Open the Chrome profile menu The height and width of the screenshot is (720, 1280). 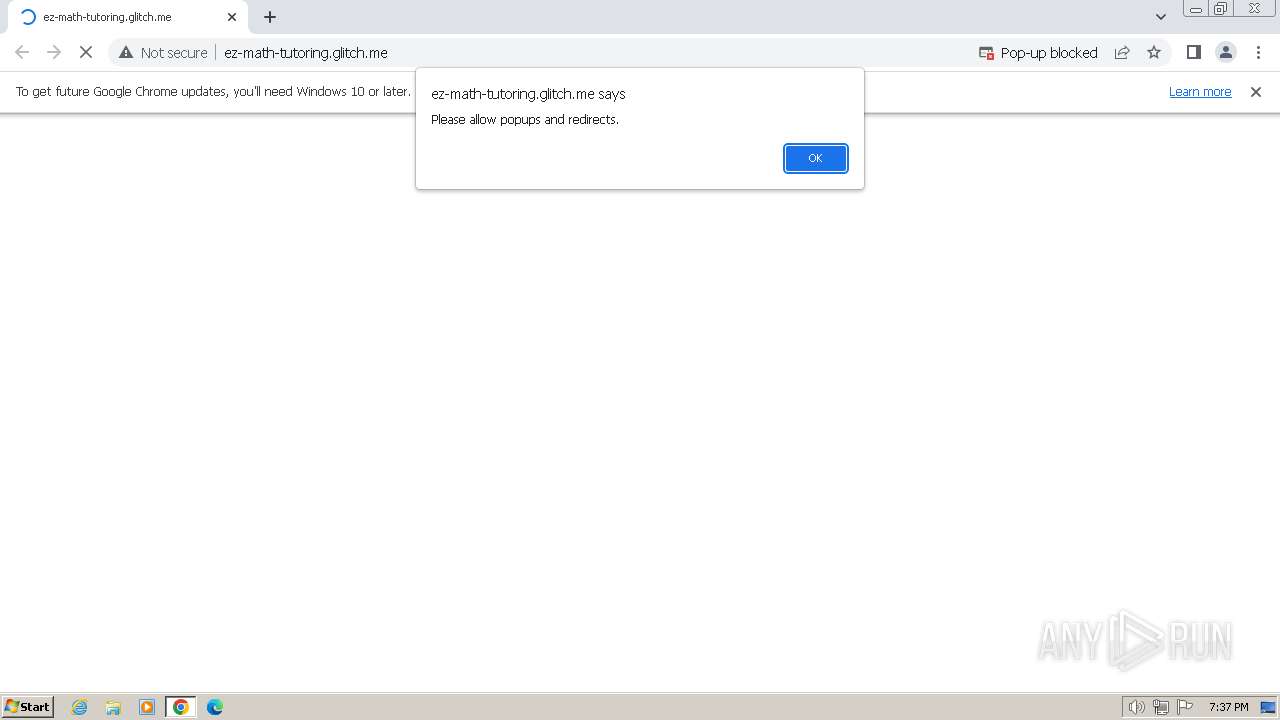coord(1226,52)
